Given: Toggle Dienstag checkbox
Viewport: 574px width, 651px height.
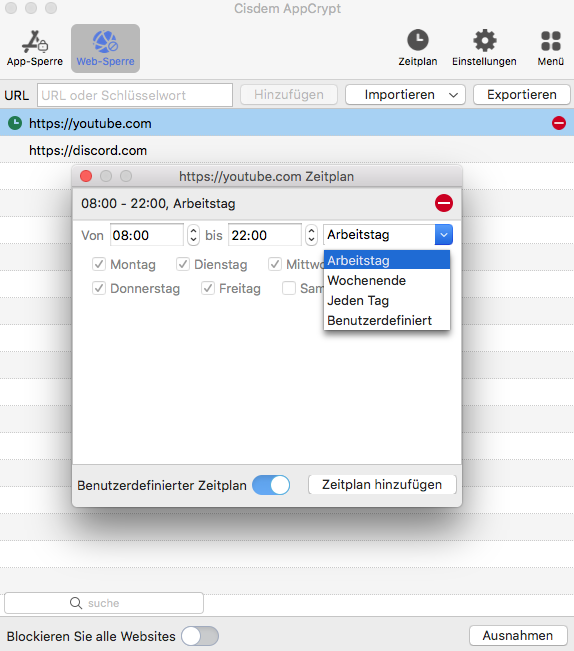Looking at the screenshot, I should 183,264.
